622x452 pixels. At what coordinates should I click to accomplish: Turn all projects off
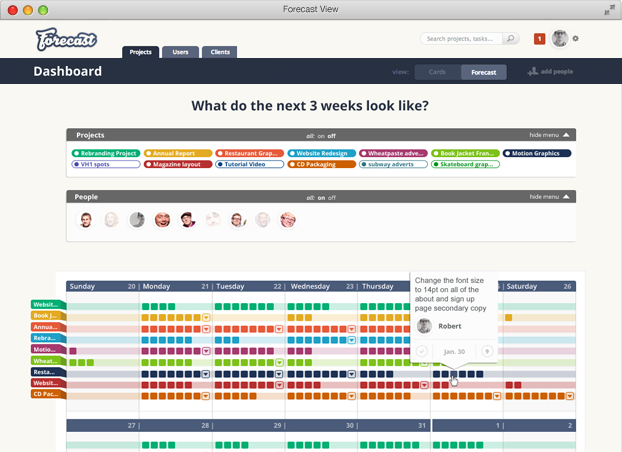point(331,136)
